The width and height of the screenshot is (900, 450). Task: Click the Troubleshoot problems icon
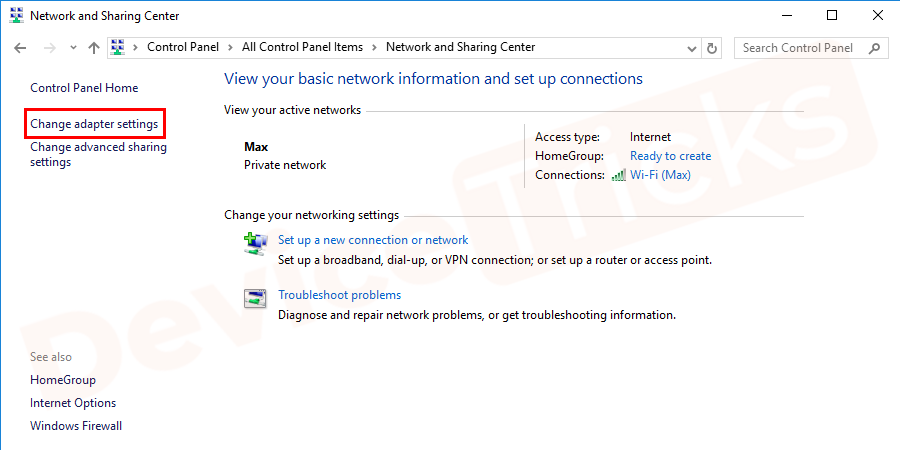pyautogui.click(x=256, y=298)
